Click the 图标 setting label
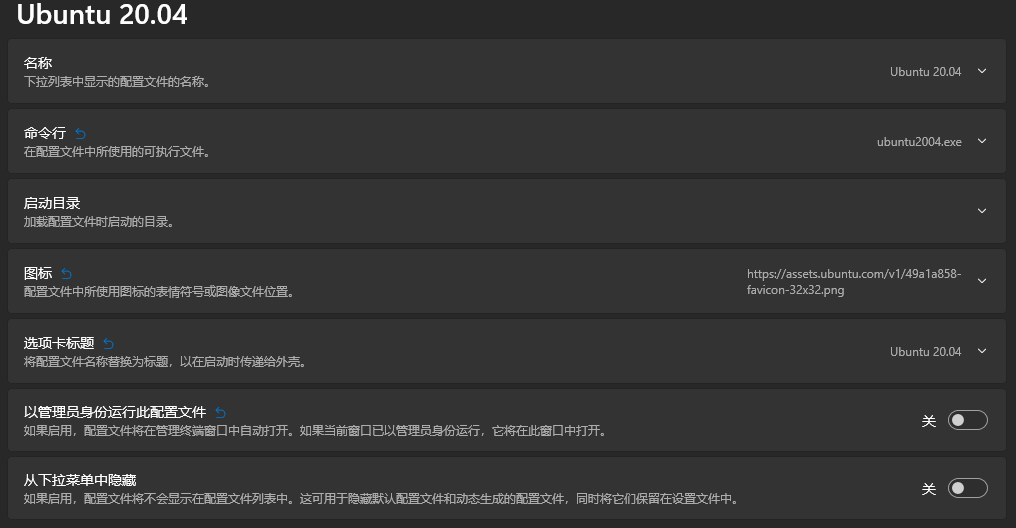Viewport: 1016px width, 528px height. (38, 273)
